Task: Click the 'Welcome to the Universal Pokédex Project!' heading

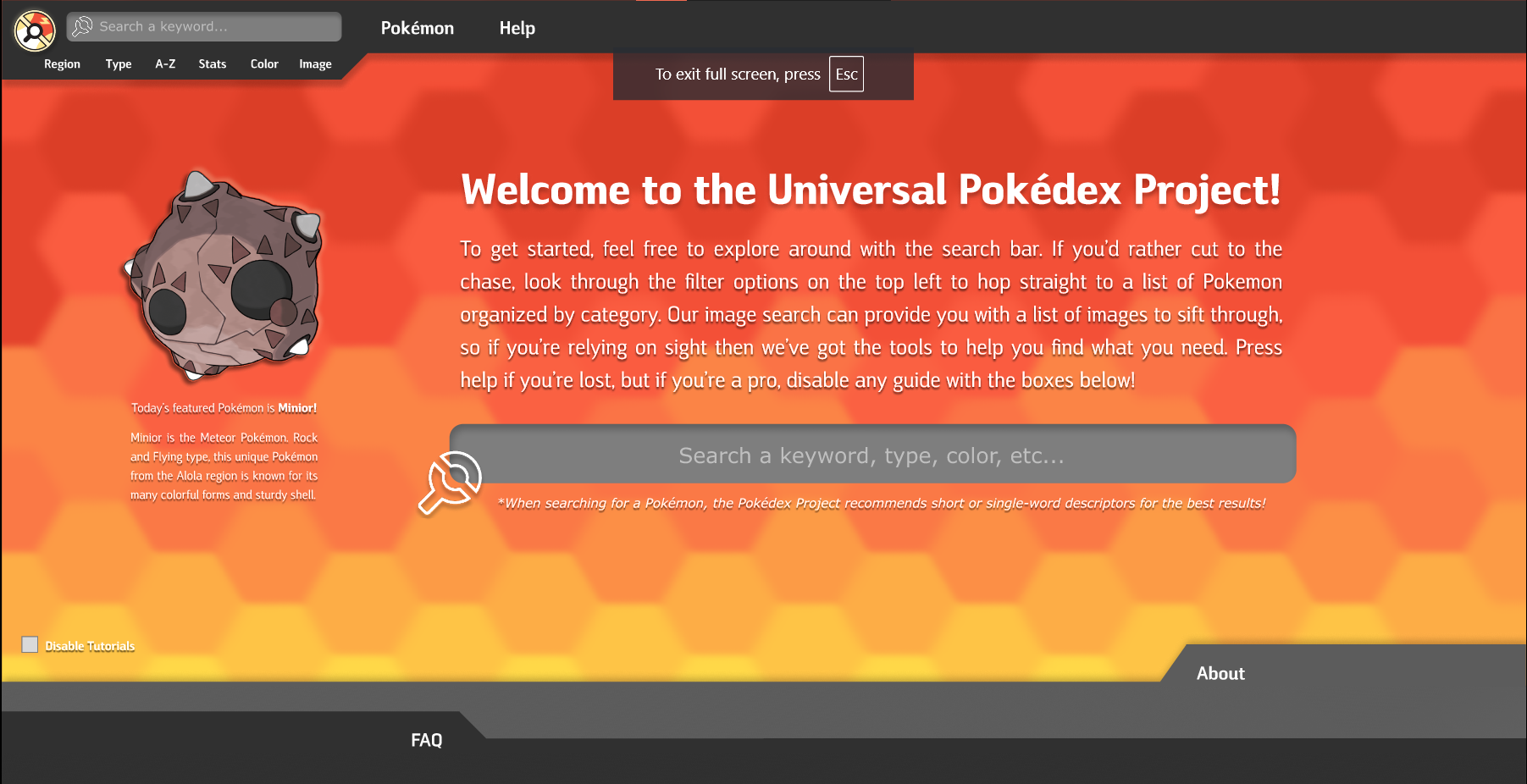Action: (x=871, y=190)
